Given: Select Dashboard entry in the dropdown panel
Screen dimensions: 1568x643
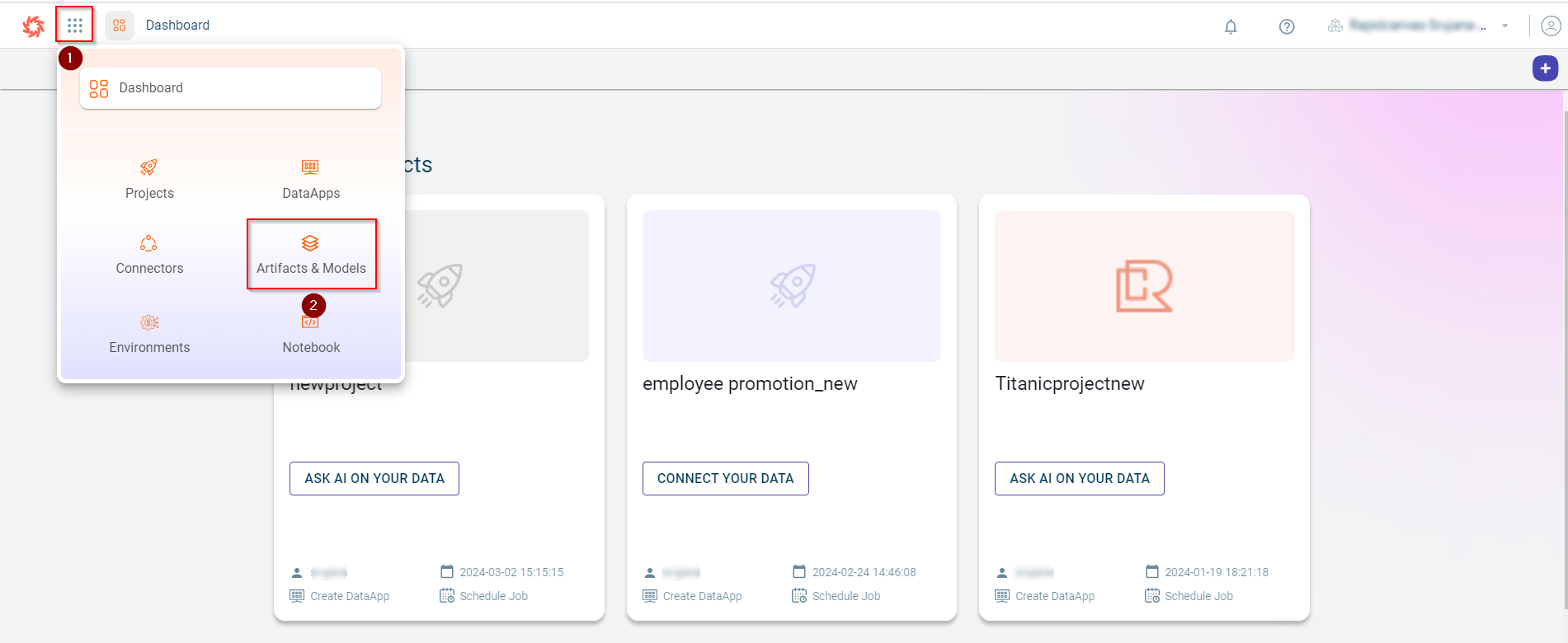Looking at the screenshot, I should point(230,88).
